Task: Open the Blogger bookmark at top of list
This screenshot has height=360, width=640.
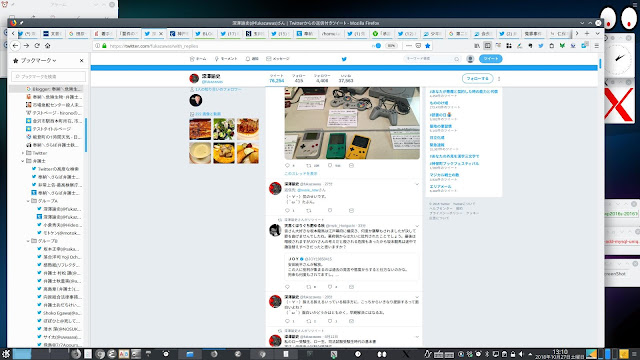Action: [53, 89]
